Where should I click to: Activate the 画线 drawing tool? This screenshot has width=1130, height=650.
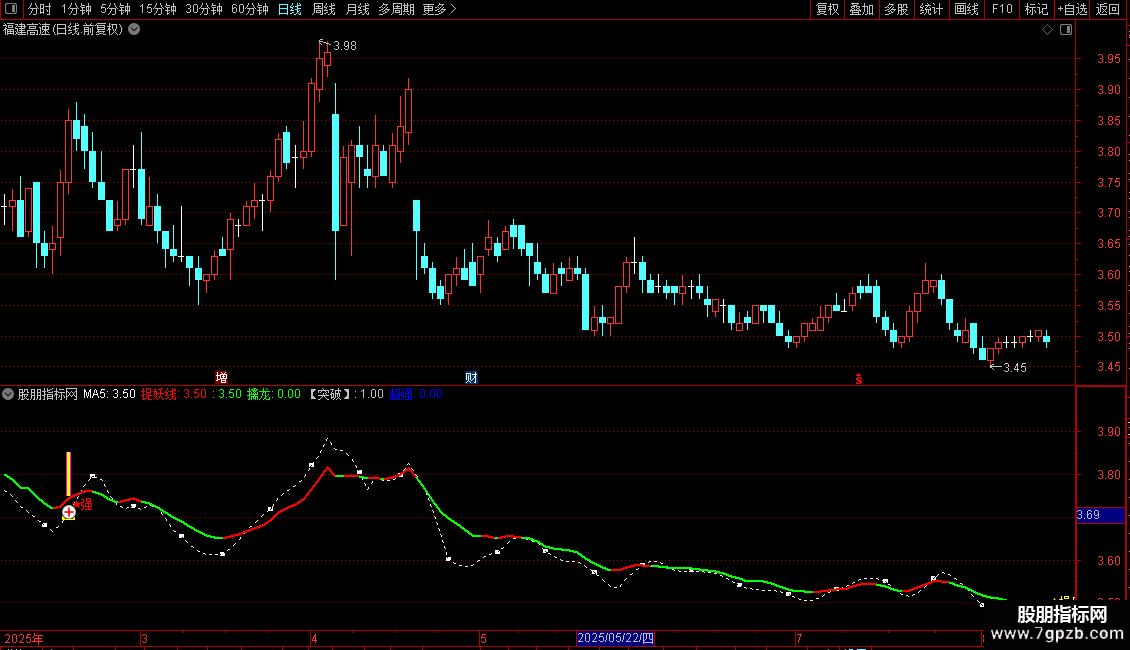(x=966, y=9)
